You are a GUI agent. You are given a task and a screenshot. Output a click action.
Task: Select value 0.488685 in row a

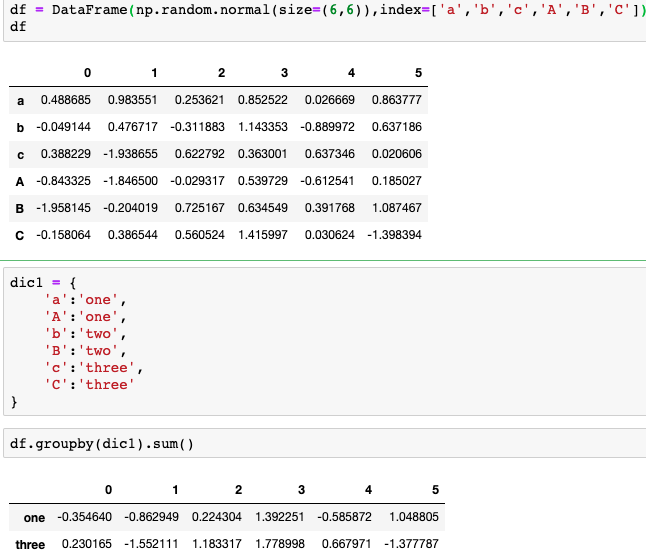66,100
